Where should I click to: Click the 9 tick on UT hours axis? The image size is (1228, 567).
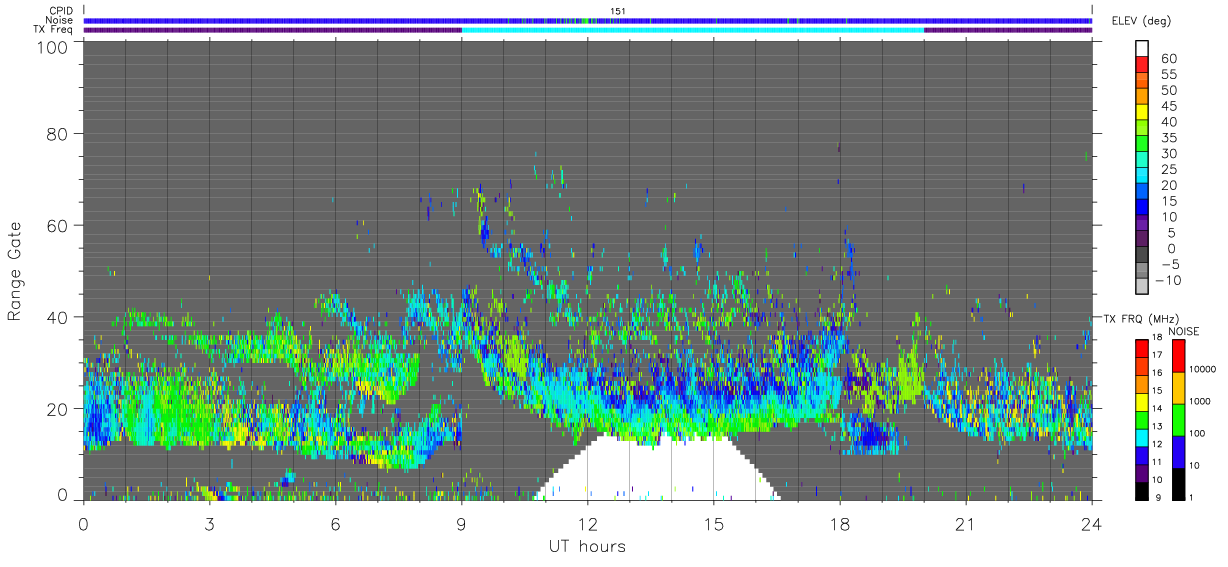(462, 524)
